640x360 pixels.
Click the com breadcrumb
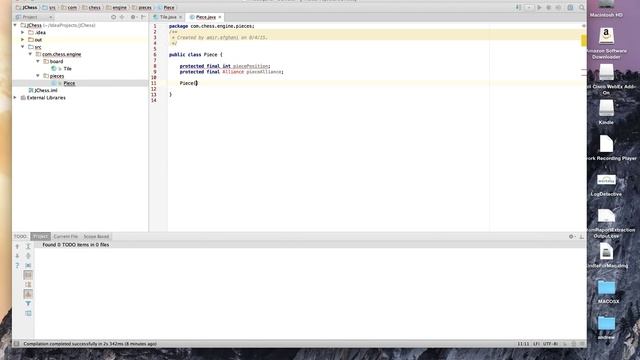[x=69, y=7]
